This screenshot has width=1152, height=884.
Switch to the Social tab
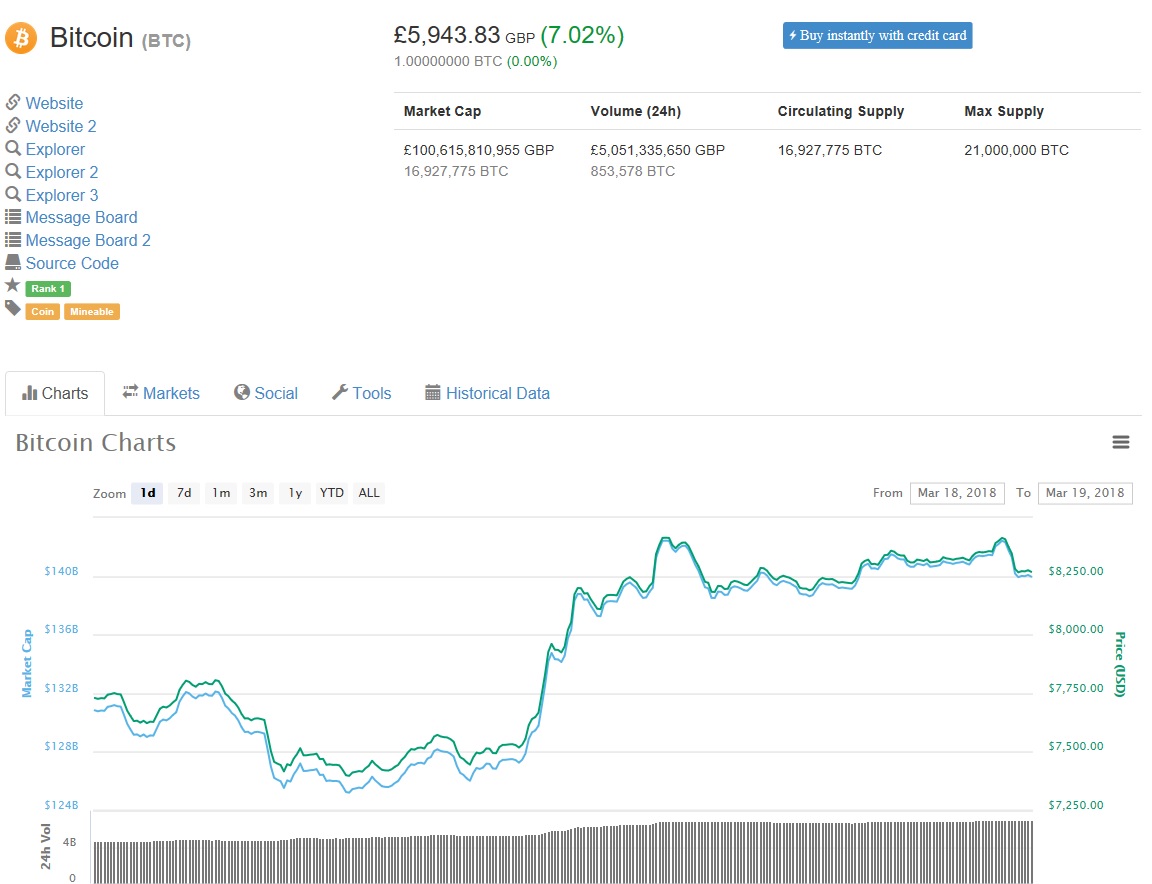tap(266, 393)
